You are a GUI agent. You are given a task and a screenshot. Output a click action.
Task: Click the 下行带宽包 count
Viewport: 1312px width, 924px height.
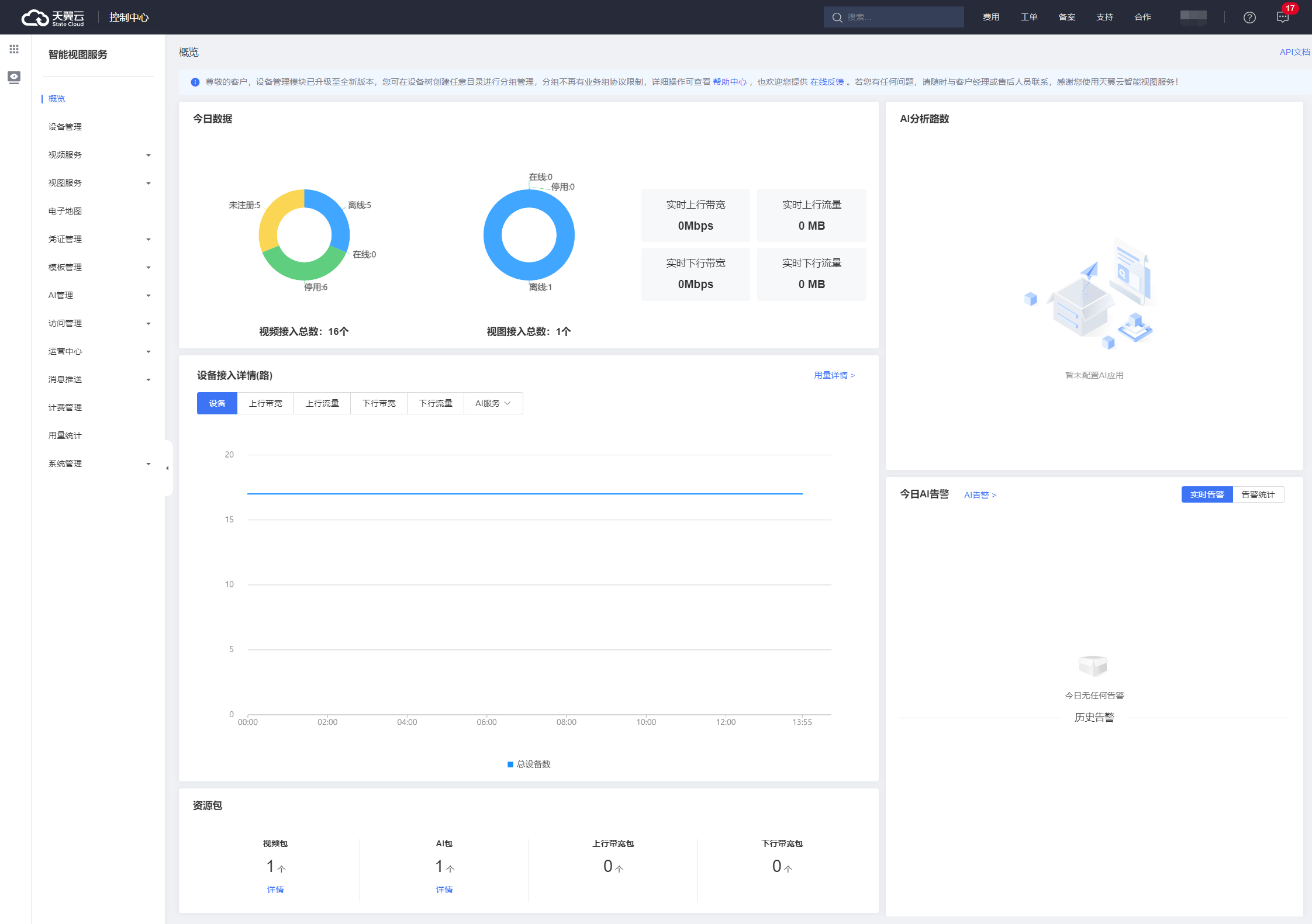[x=782, y=866]
